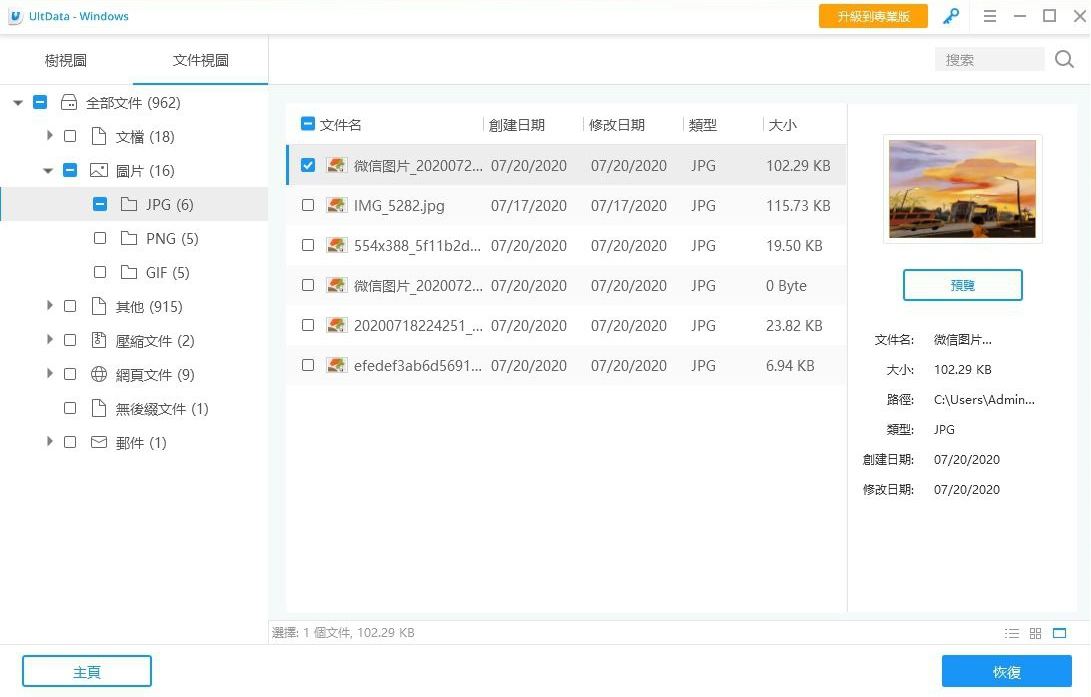1091x697 pixels.
Task: Click the image icon of IMG_5282.jpg
Action: [x=337, y=205]
